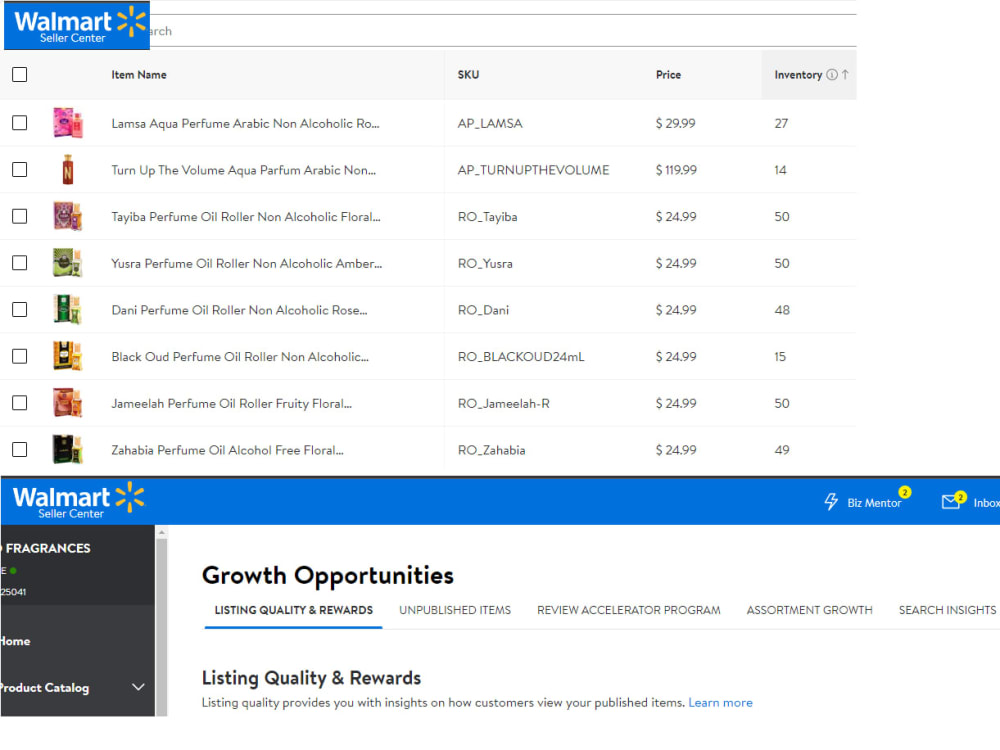The height and width of the screenshot is (750, 1000).
Task: Check the Dani Perfume Oil row checkbox
Action: [x=20, y=309]
